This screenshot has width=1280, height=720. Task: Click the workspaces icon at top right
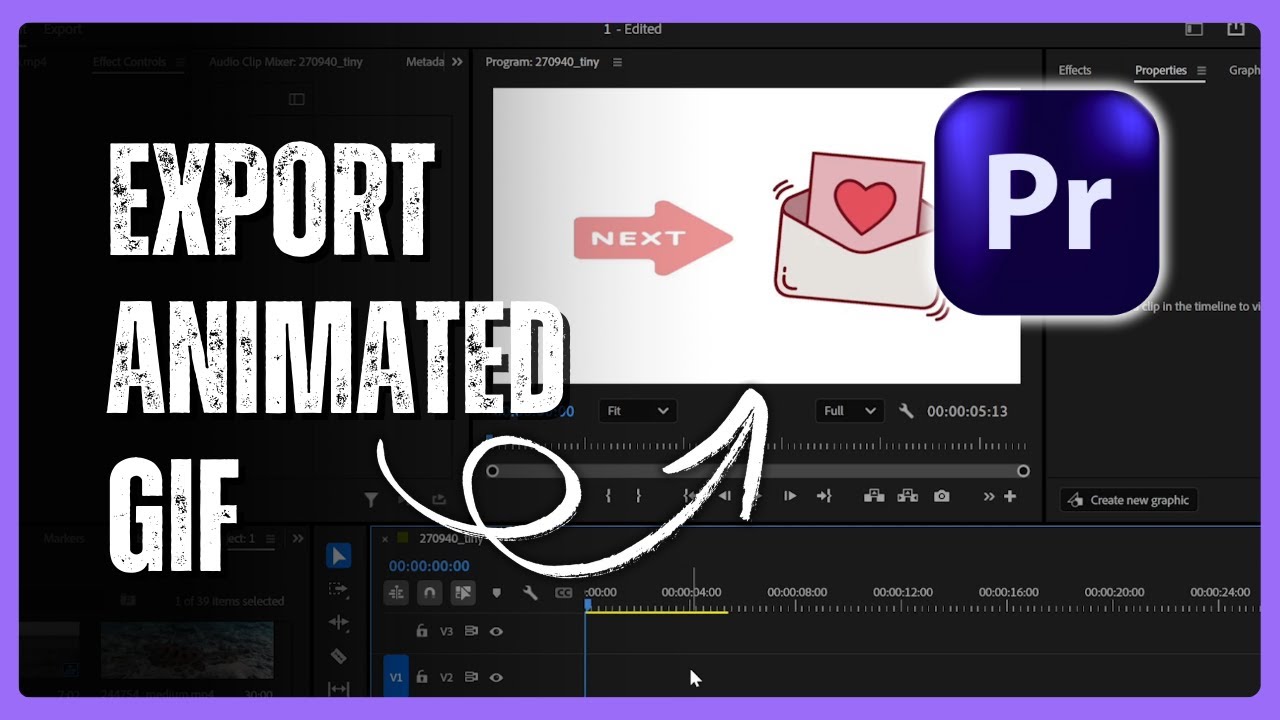pos(1194,29)
